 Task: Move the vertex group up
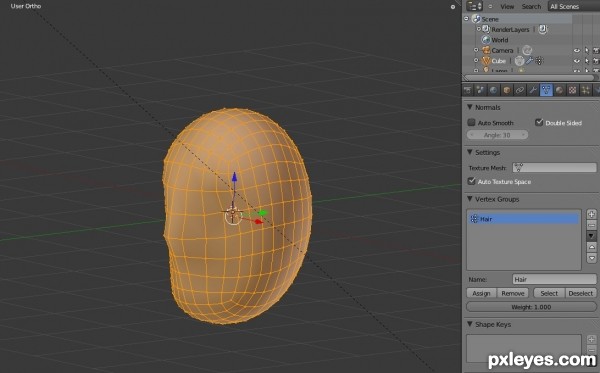pos(592,247)
